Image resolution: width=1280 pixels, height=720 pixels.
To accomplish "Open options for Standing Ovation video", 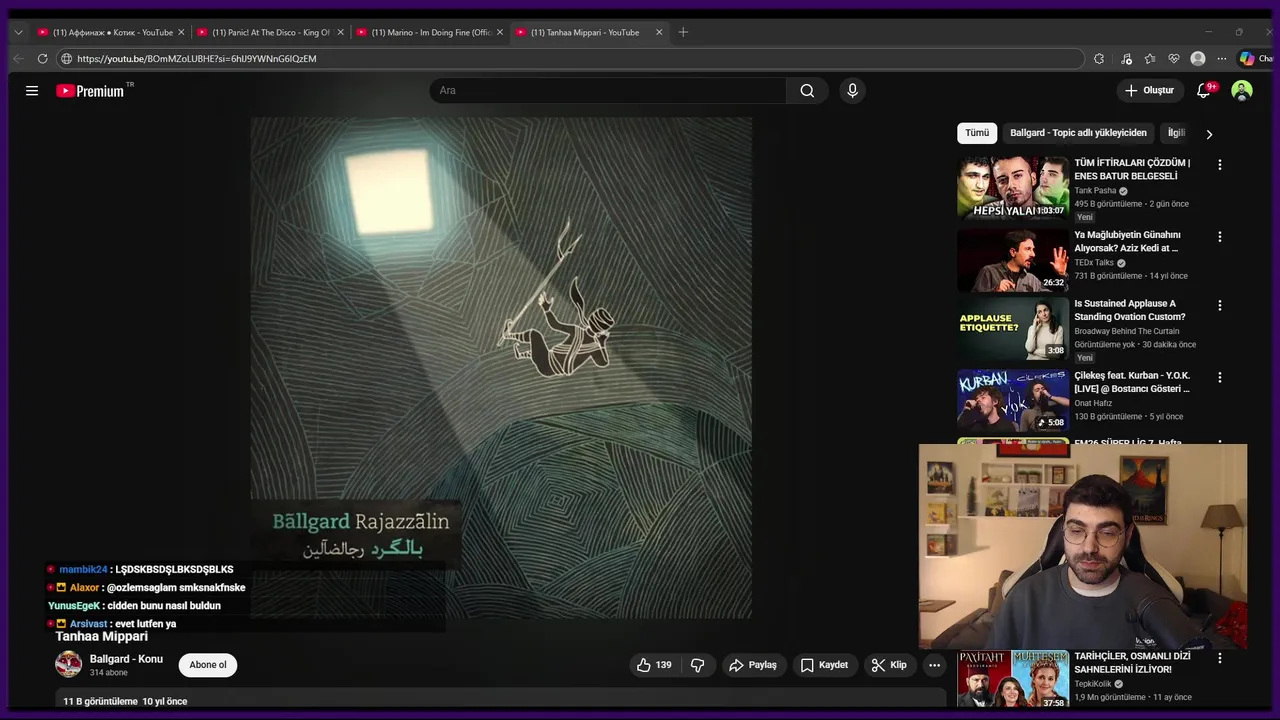I will coord(1219,306).
